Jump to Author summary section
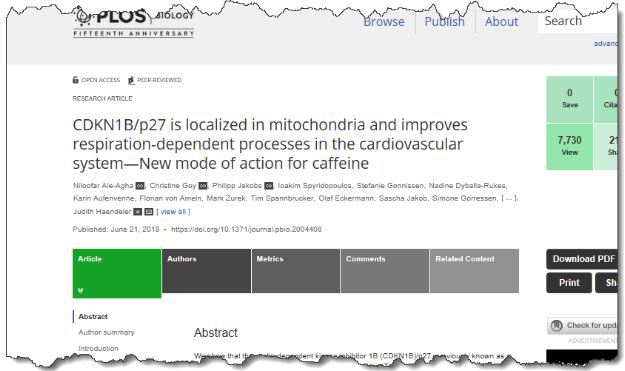This screenshot has height=371, width=625. point(106,332)
